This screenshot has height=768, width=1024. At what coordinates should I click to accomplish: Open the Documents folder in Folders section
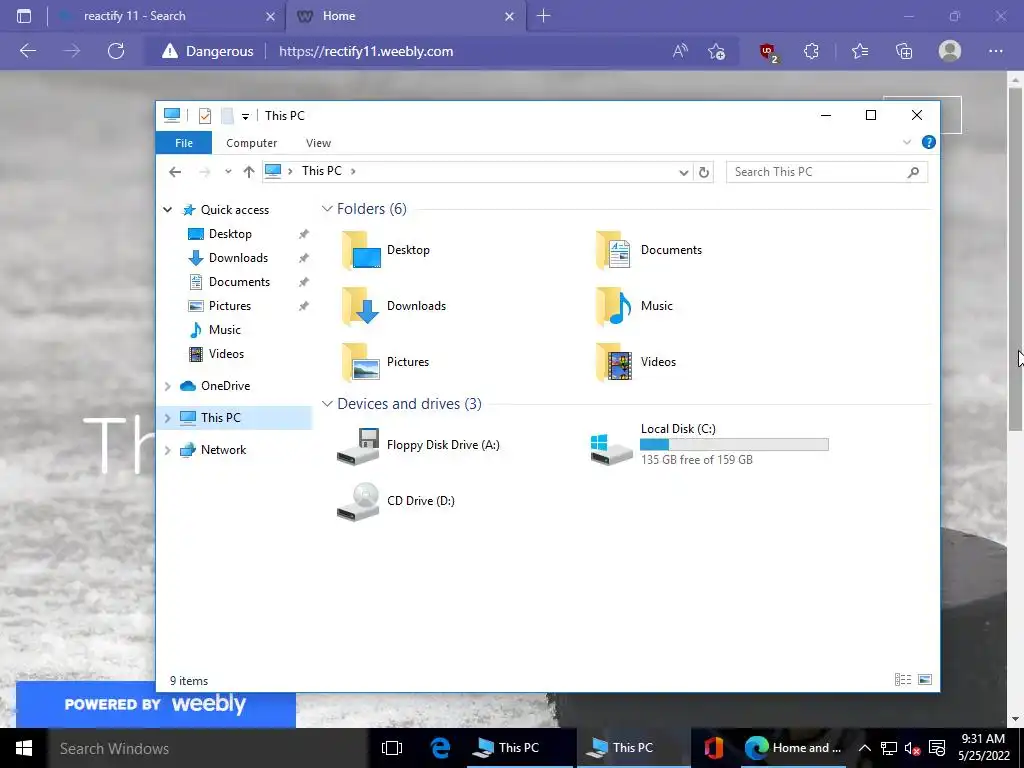(649, 250)
